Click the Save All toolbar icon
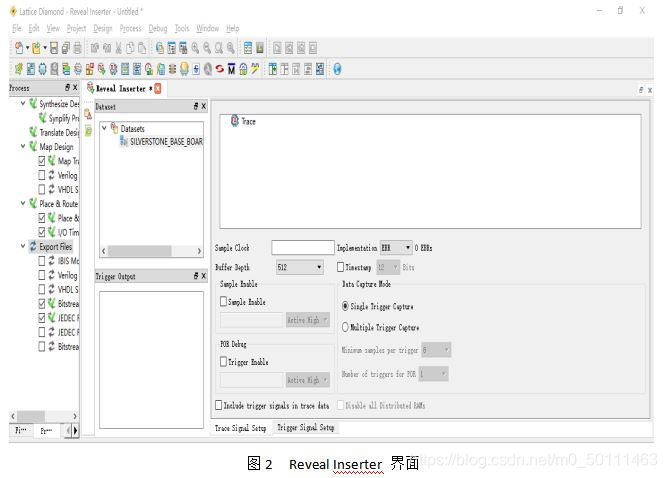Viewport: 667px width, 478px height. click(66, 48)
